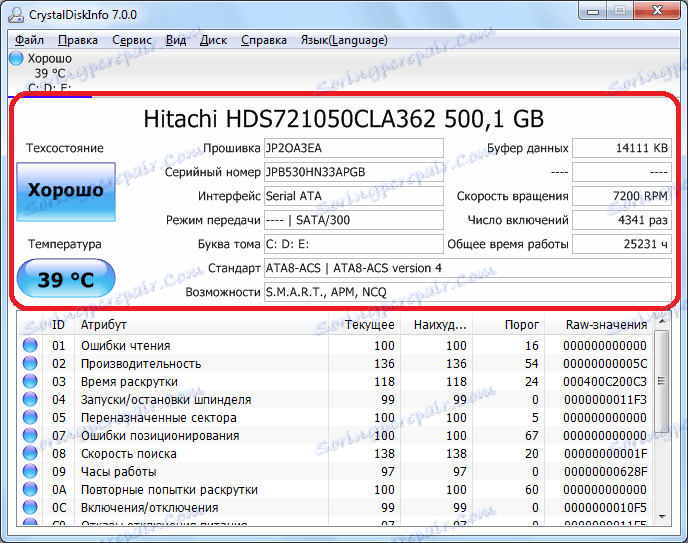Click the Число включений value 4341 раз

(x=622, y=220)
